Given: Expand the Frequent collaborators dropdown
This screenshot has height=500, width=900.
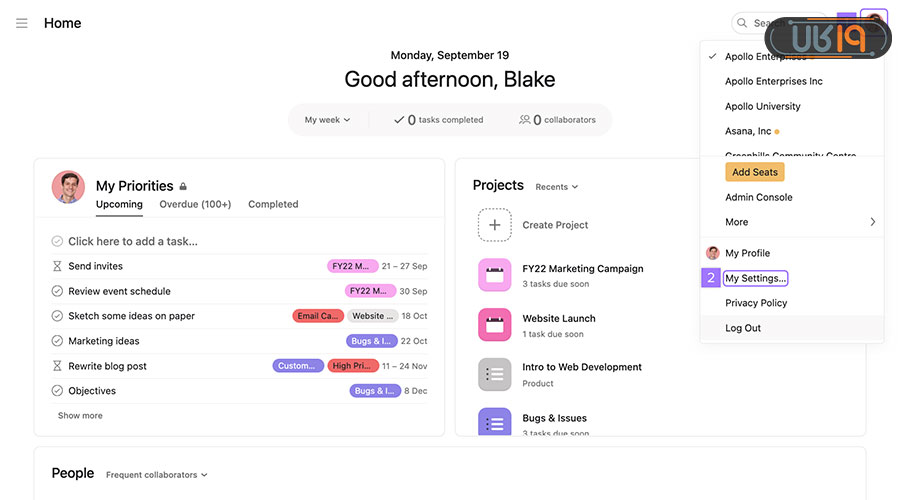Looking at the screenshot, I should pos(156,475).
